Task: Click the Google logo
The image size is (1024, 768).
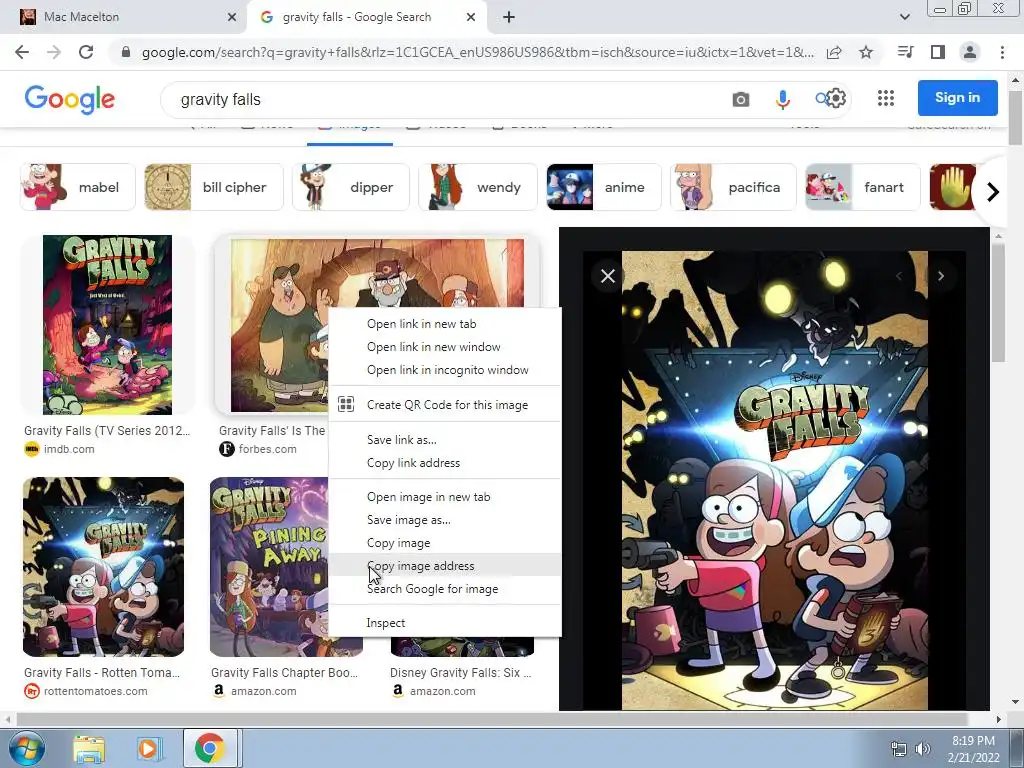Action: click(69, 99)
